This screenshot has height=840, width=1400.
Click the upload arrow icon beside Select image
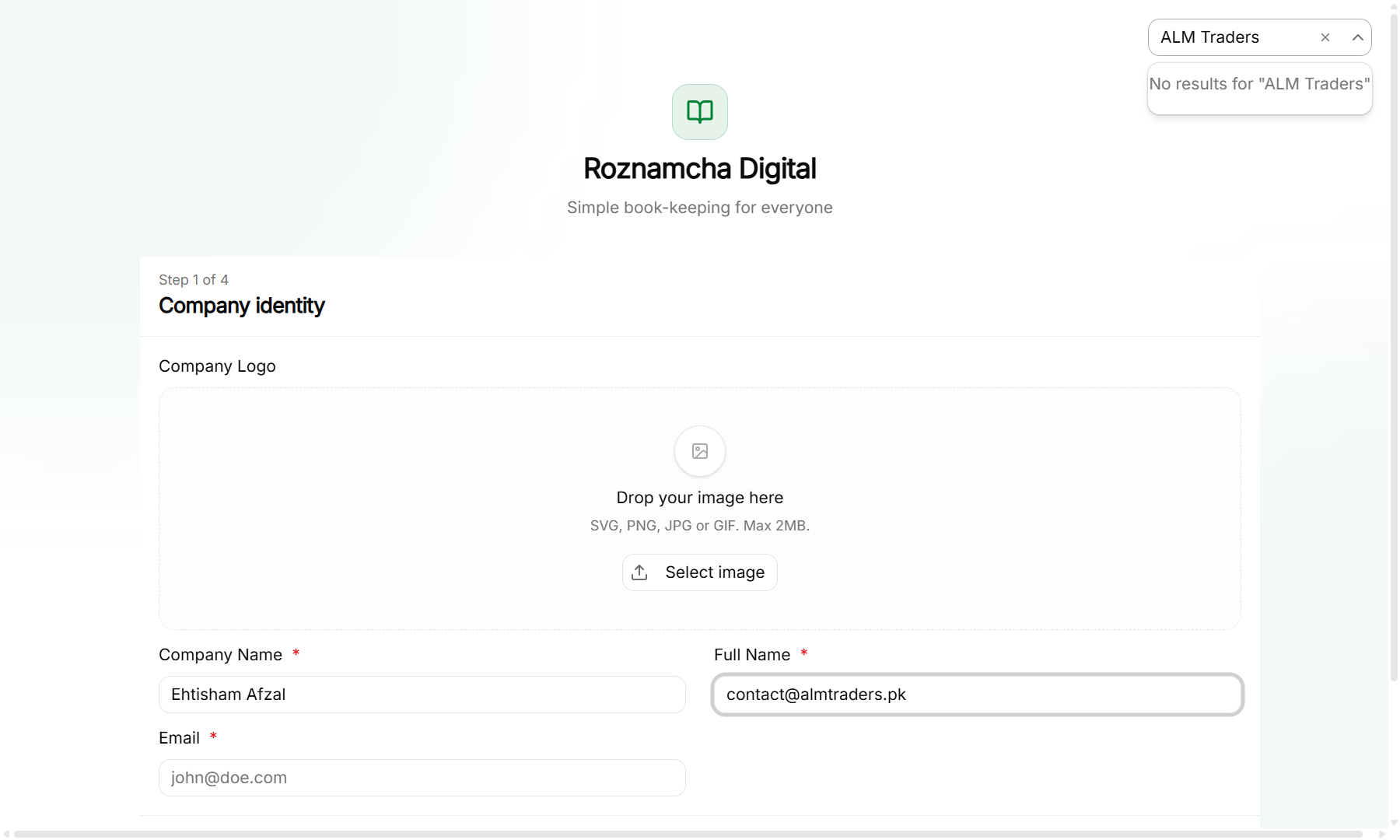(x=639, y=572)
